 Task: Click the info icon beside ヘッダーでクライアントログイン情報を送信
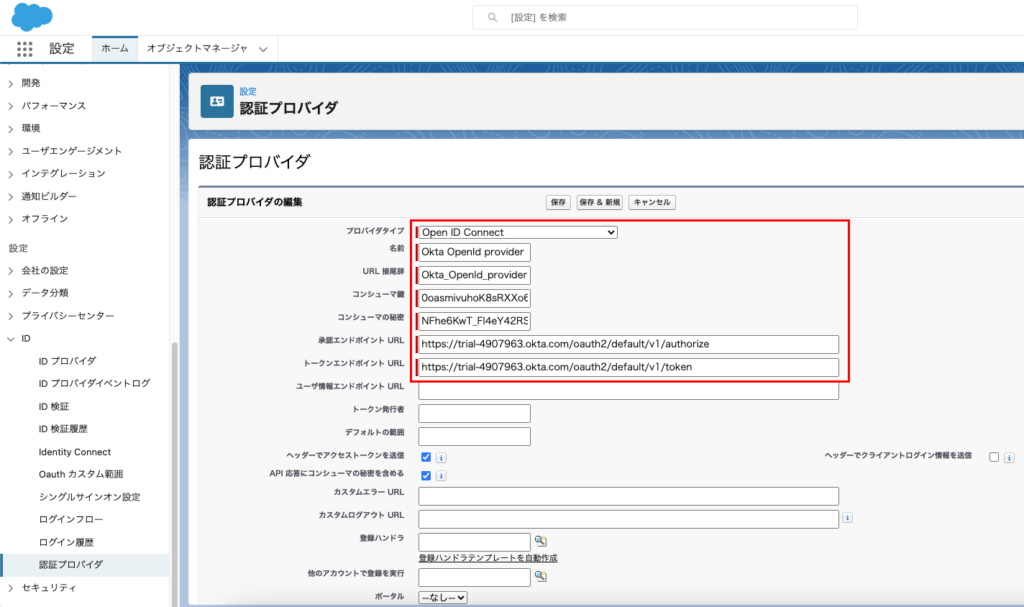1009,457
